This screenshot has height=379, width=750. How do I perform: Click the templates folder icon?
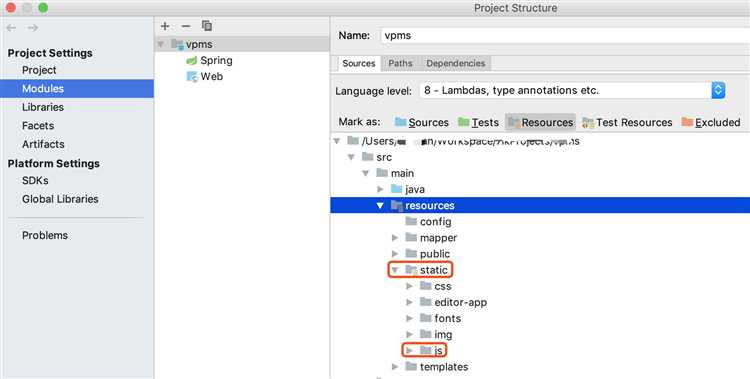coord(411,367)
